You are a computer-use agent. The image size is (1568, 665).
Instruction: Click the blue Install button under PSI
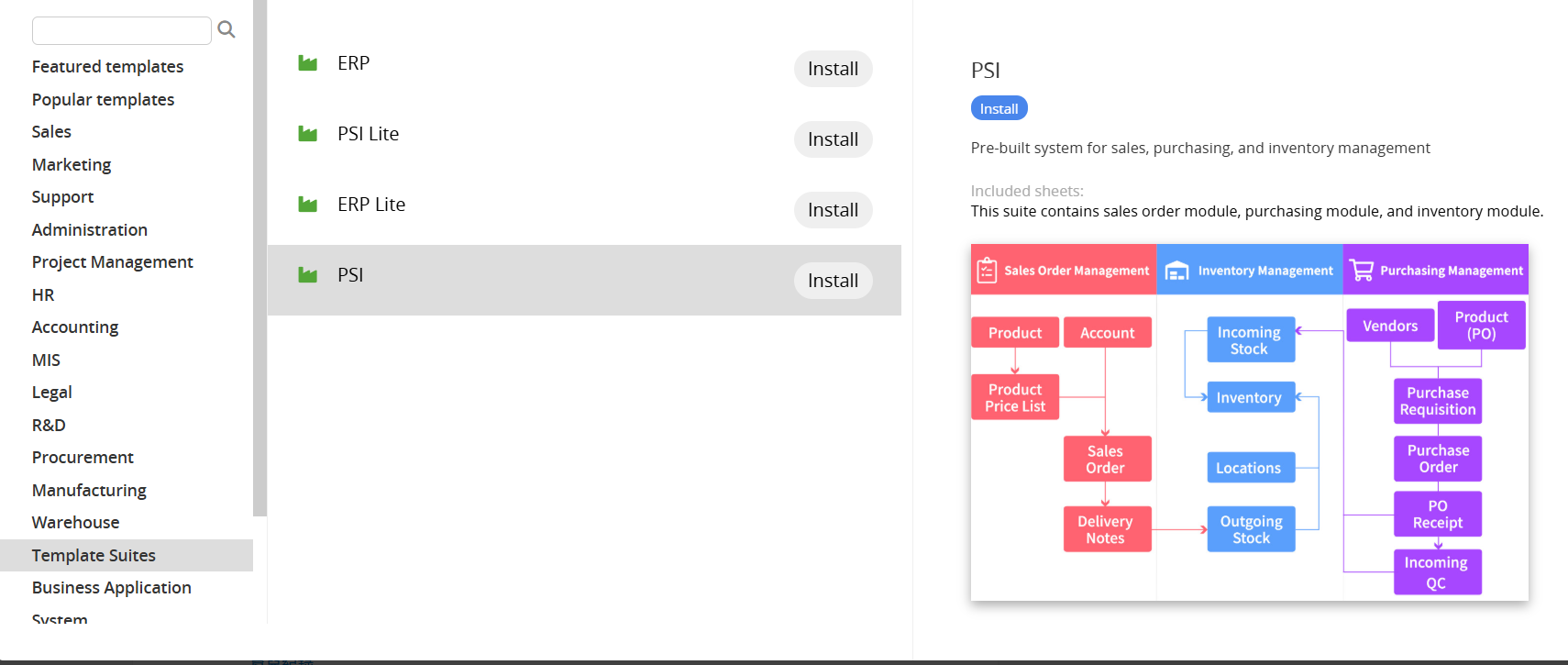tap(999, 108)
